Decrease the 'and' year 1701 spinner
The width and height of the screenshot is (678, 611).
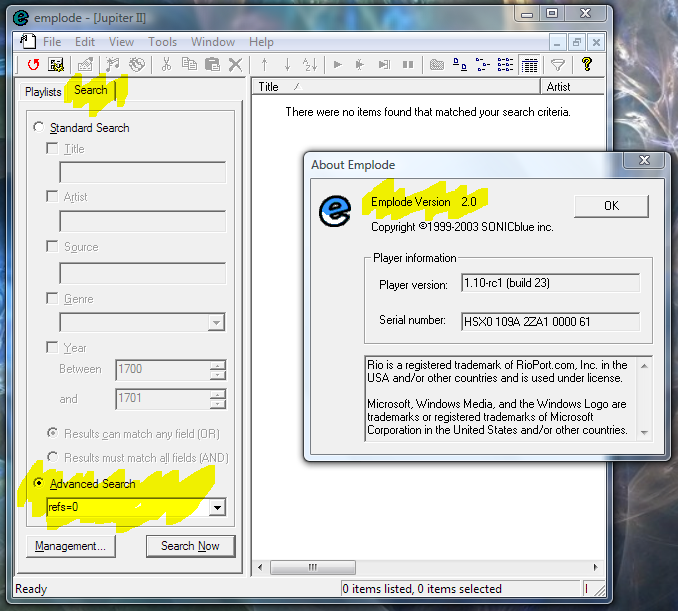click(x=217, y=404)
